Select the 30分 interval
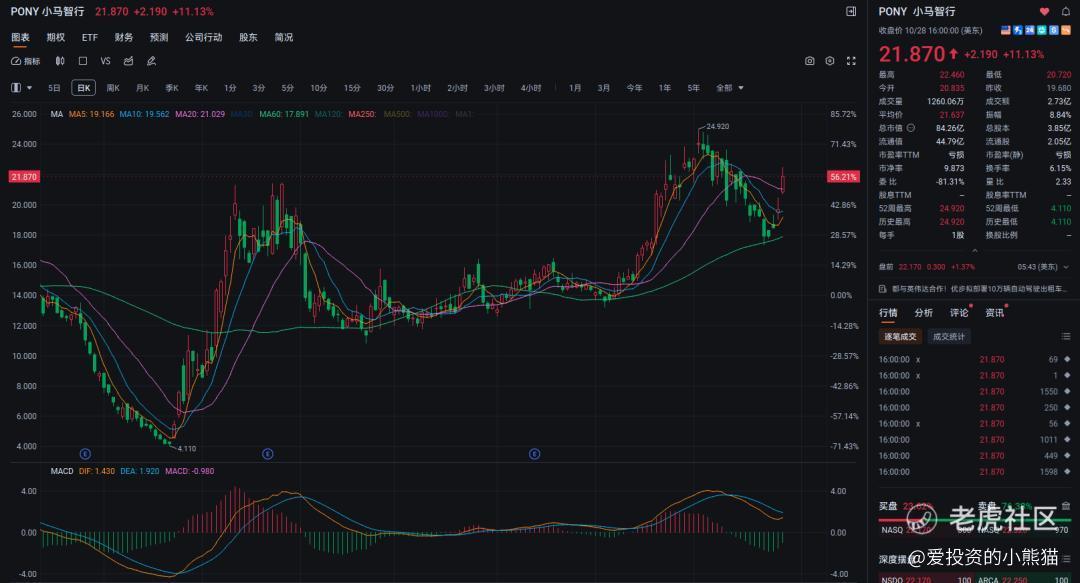1080x583 pixels. coord(386,88)
